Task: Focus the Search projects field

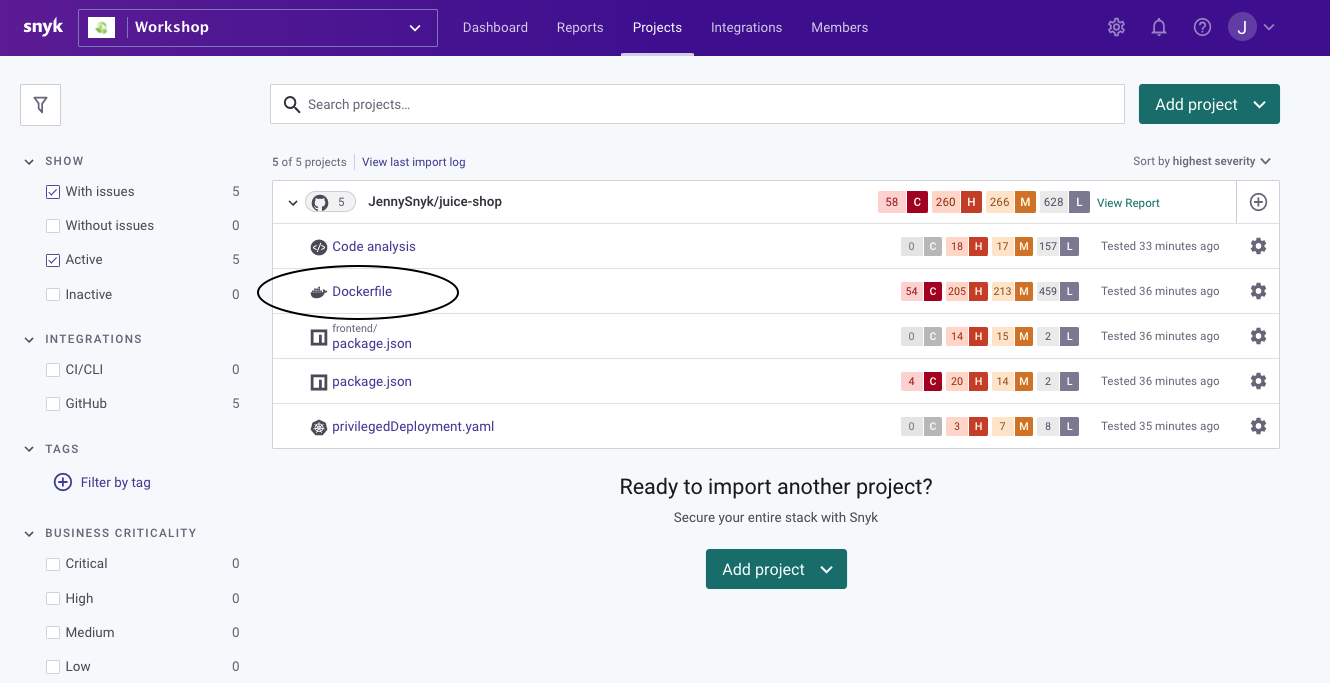Action: [697, 104]
